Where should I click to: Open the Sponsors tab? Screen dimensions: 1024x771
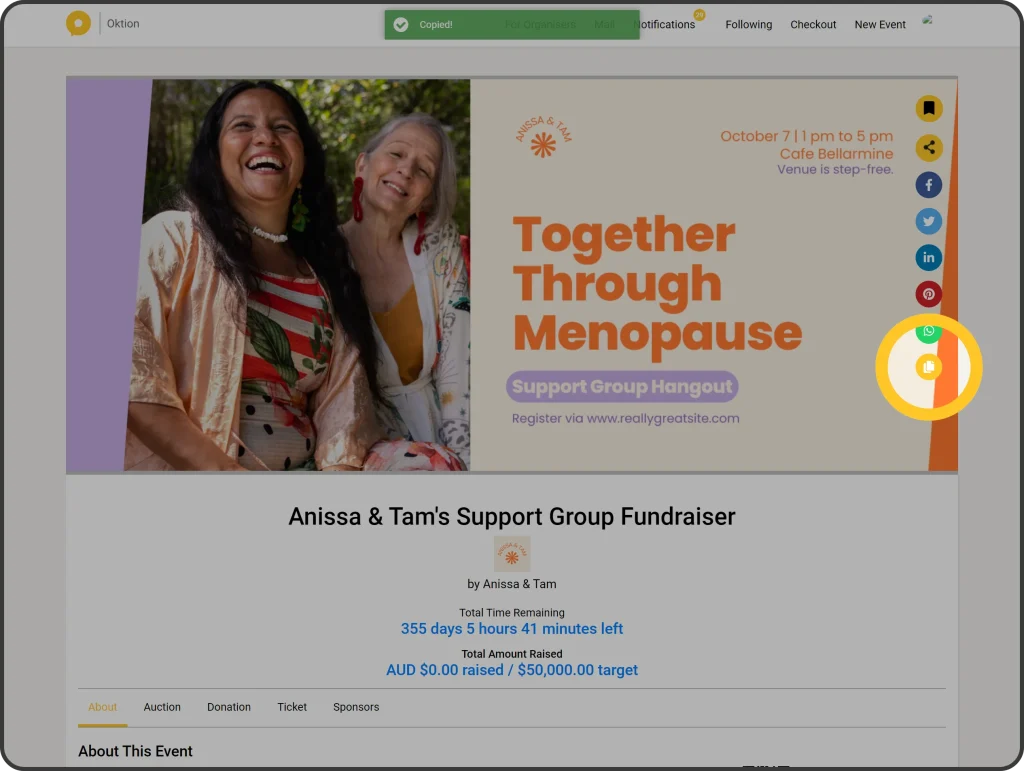tap(356, 707)
